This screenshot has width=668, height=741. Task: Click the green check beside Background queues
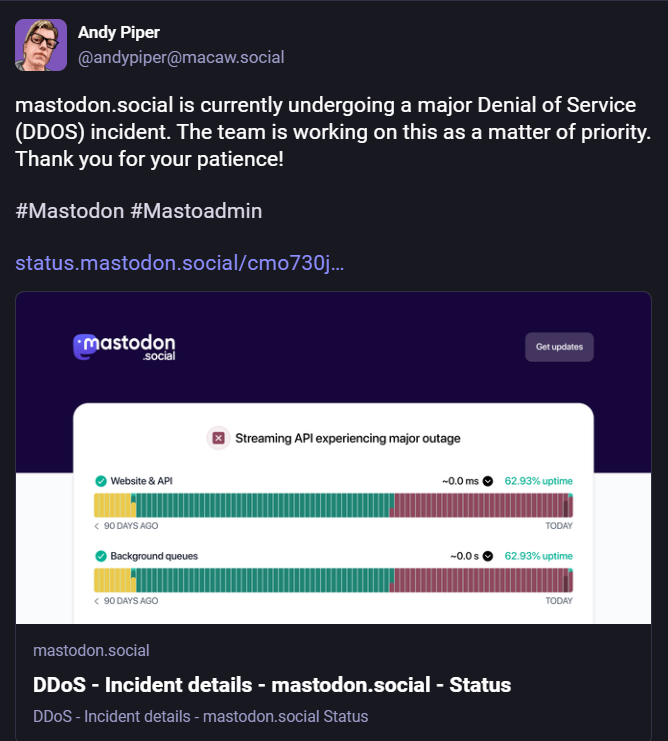[x=100, y=556]
